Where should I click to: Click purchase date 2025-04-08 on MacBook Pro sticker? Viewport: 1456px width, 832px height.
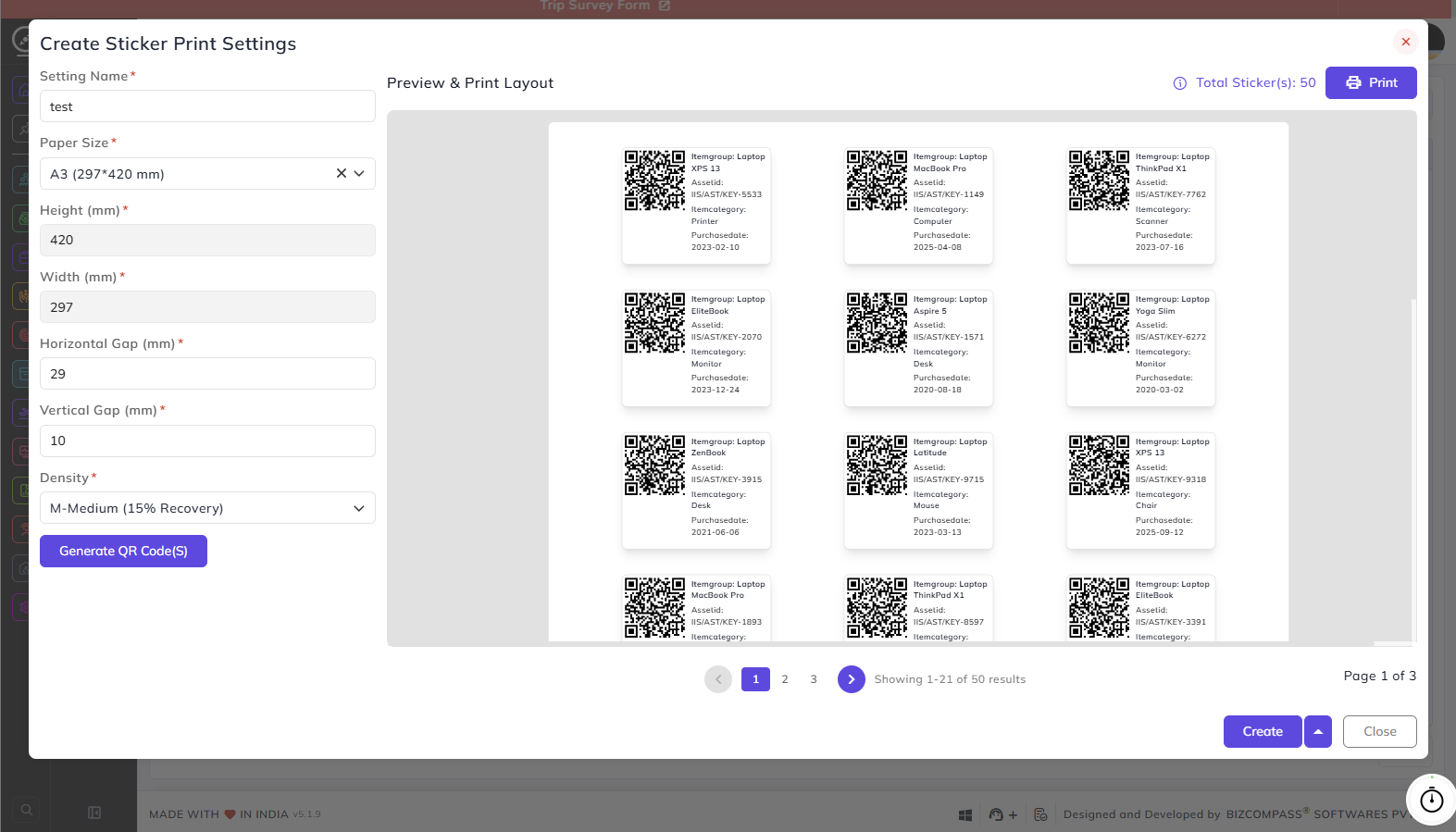pos(938,247)
